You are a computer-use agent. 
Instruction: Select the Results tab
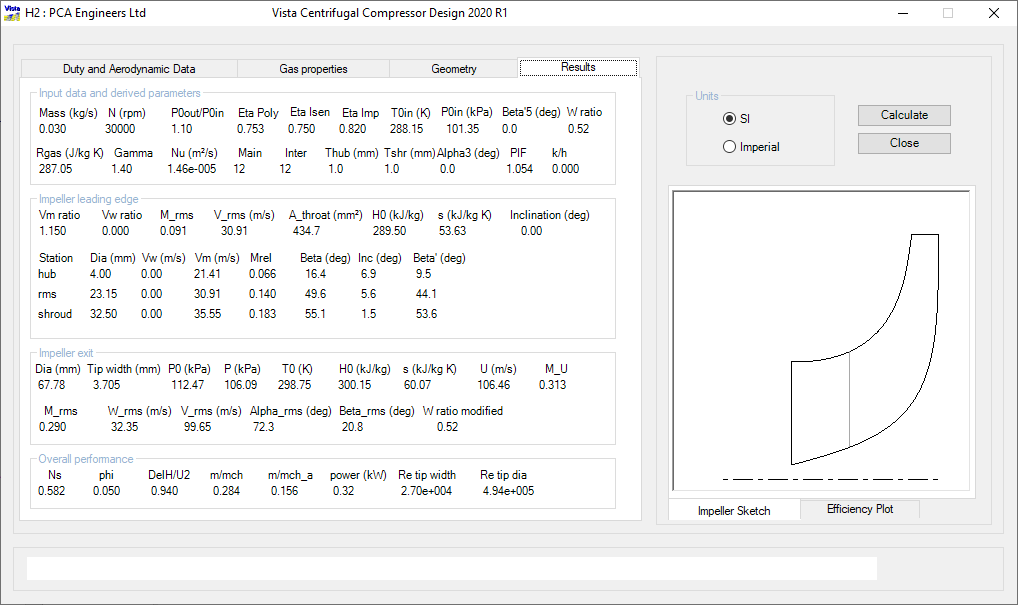click(577, 68)
